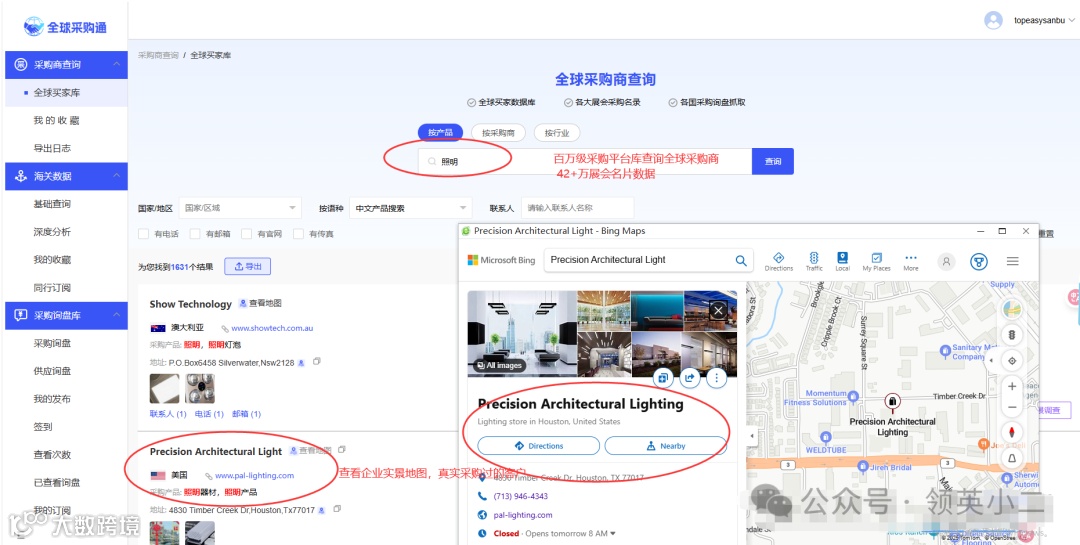Open the 国家/区域 country dropdown
Screen dimensions: 1080x545
240,207
